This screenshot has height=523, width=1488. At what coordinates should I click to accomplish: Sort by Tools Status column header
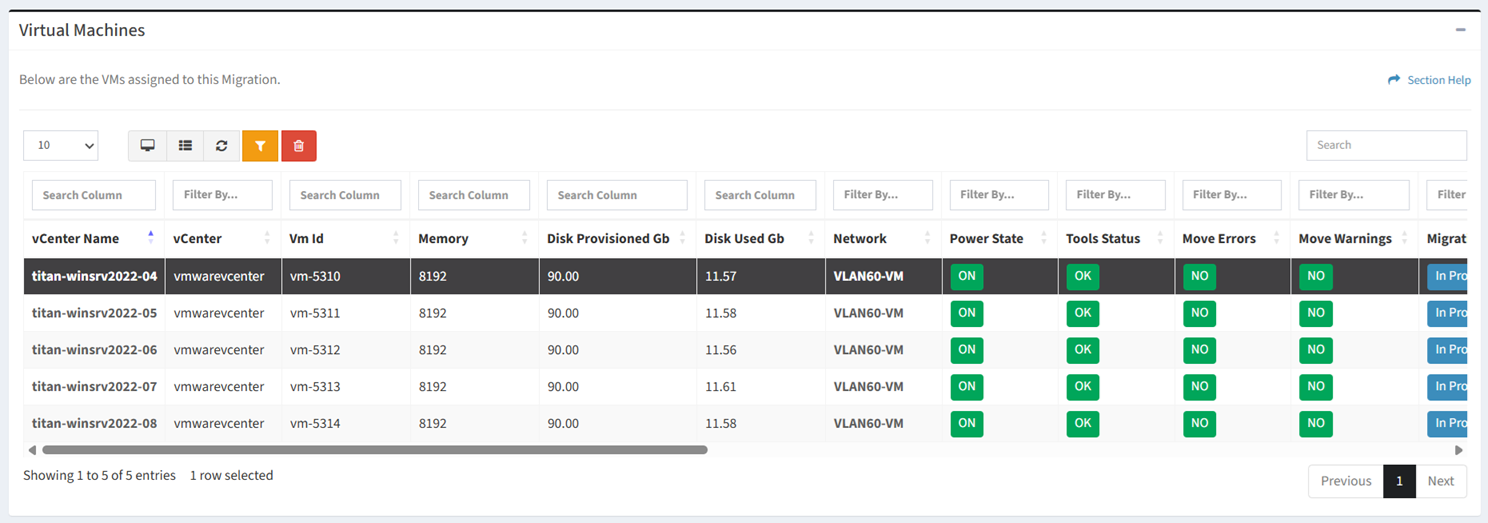point(1116,238)
